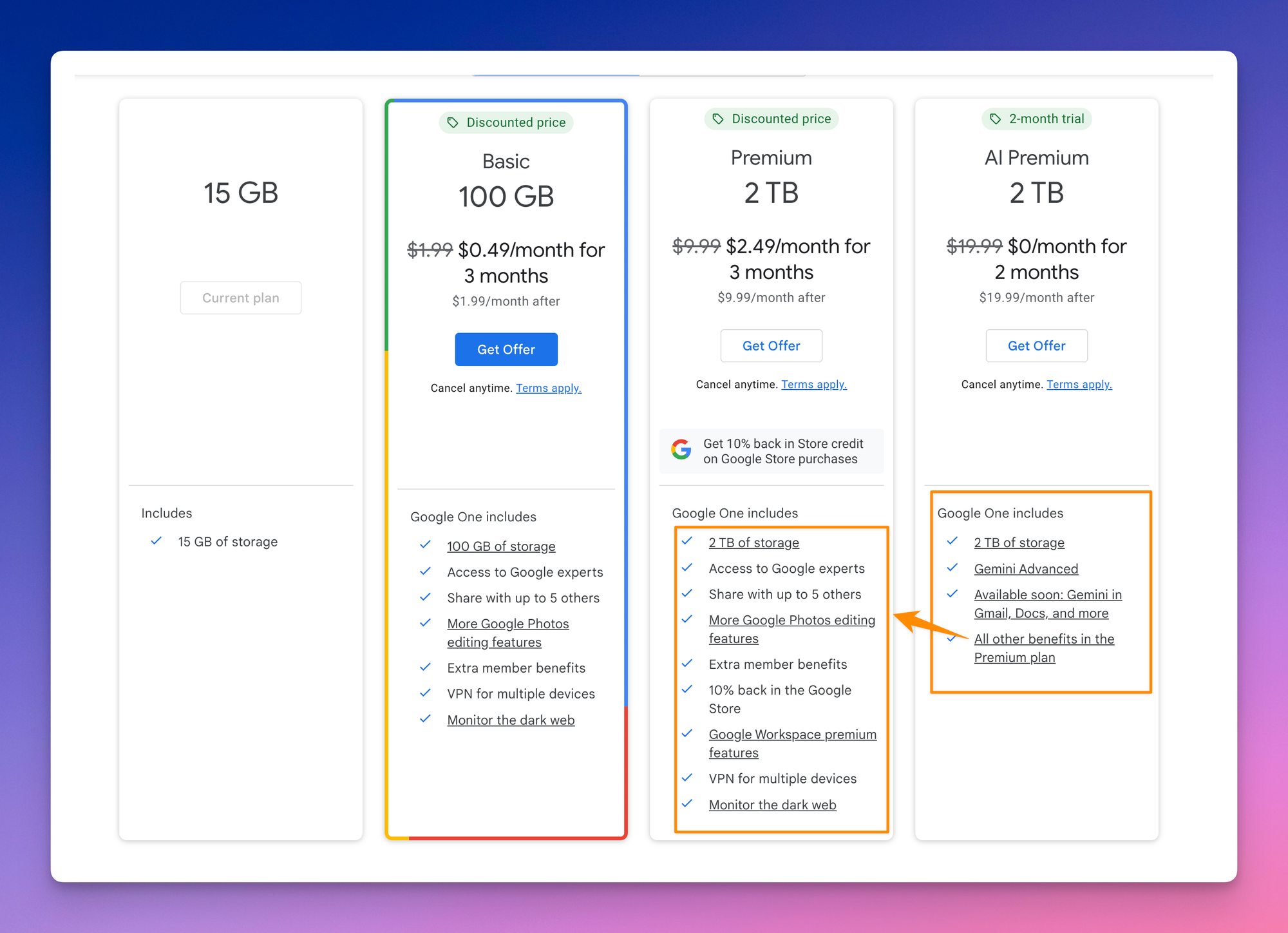Click checkmark beside Premium Share with up to 5 others
The image size is (1288, 933).
tap(687, 593)
